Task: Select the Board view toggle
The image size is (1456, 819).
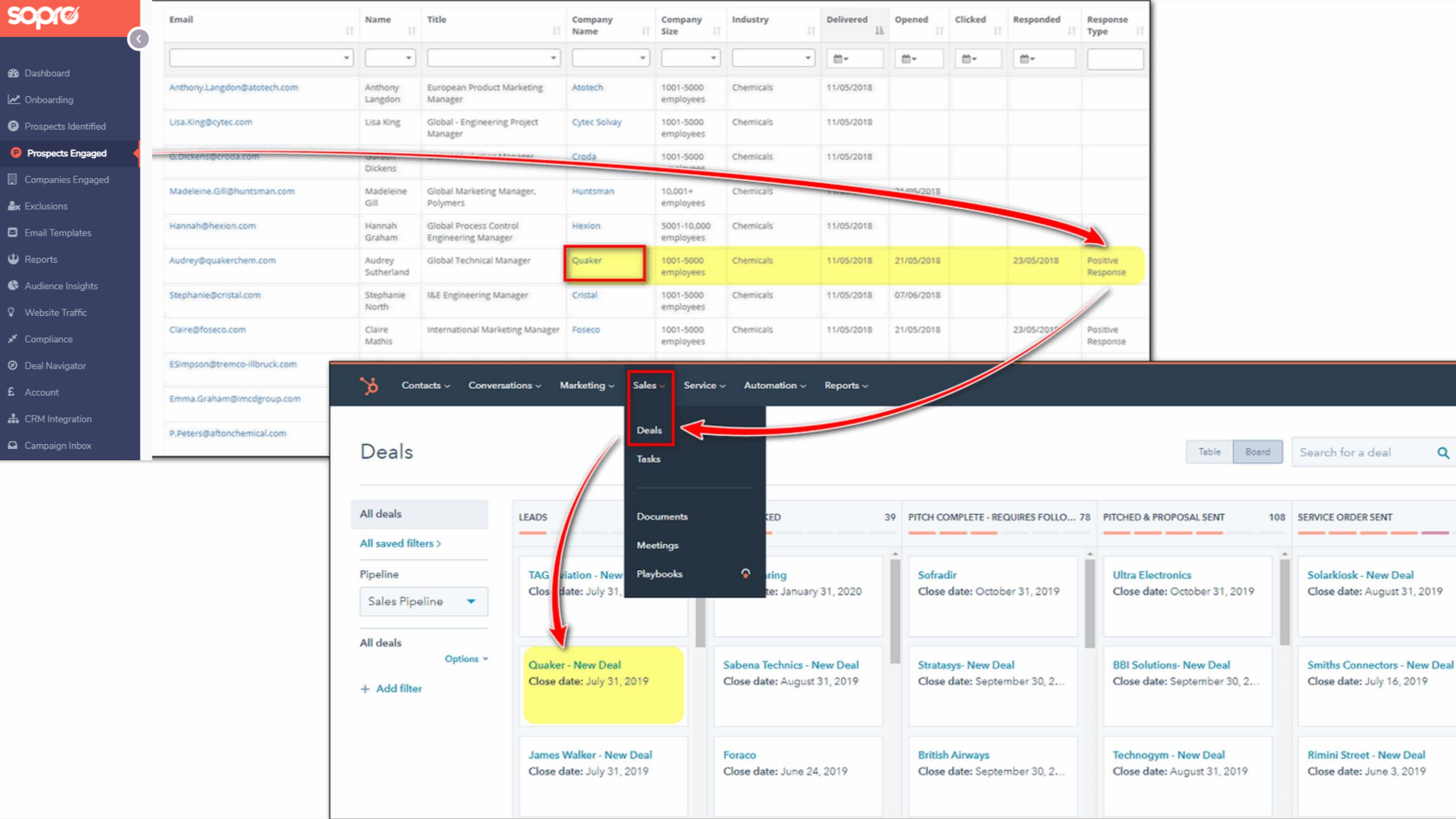Action: pos(1257,452)
